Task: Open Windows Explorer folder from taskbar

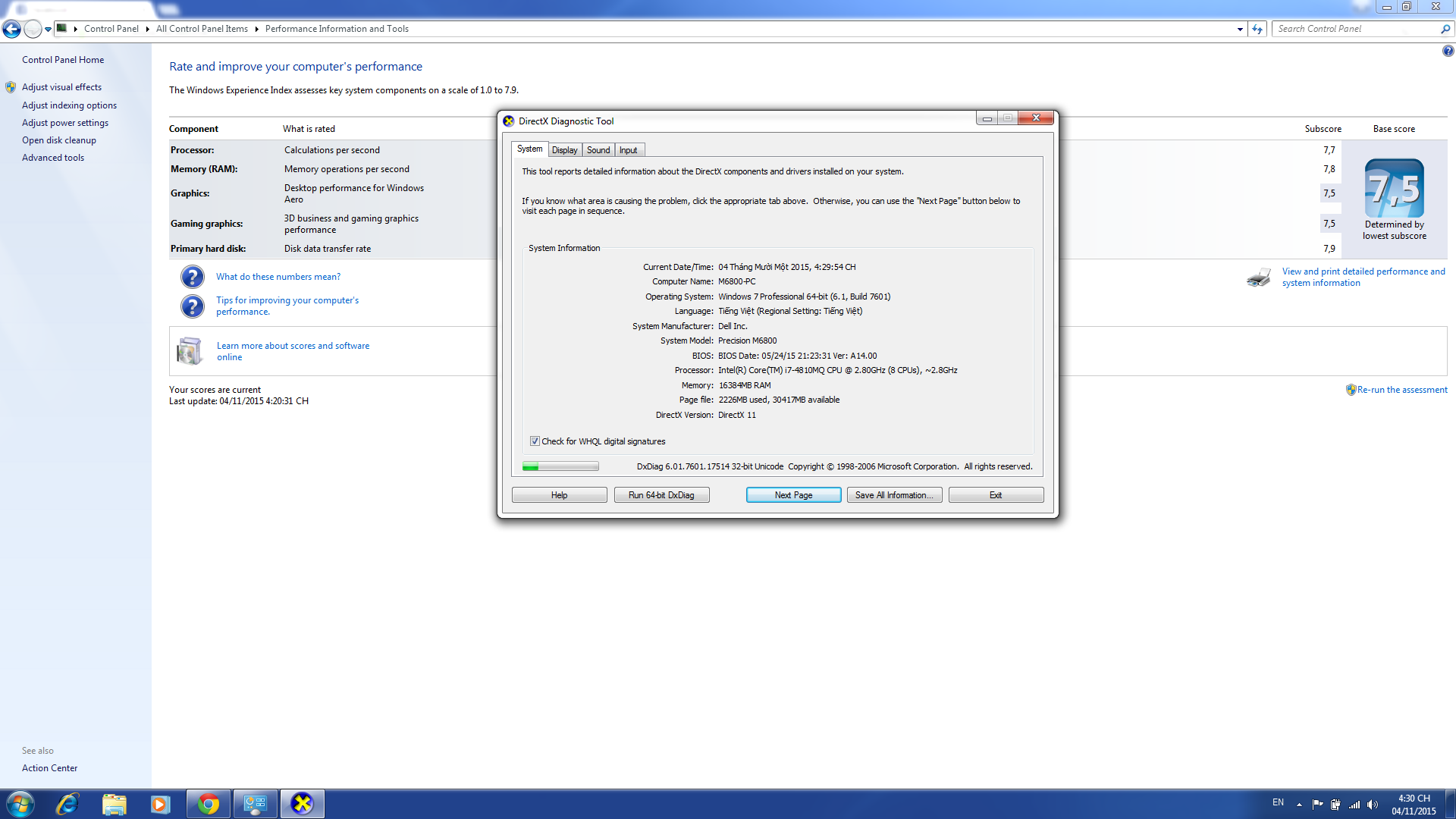Action: (x=114, y=804)
